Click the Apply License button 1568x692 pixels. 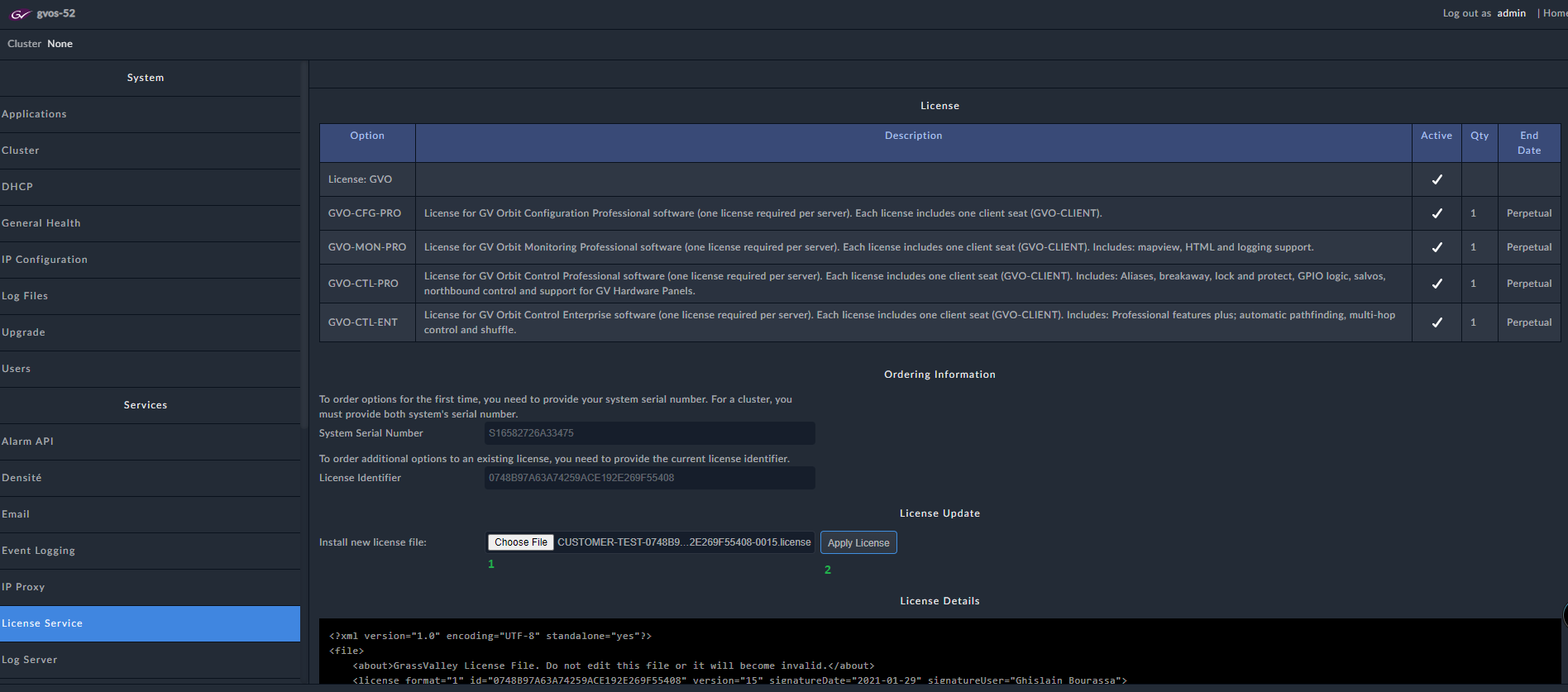point(858,542)
